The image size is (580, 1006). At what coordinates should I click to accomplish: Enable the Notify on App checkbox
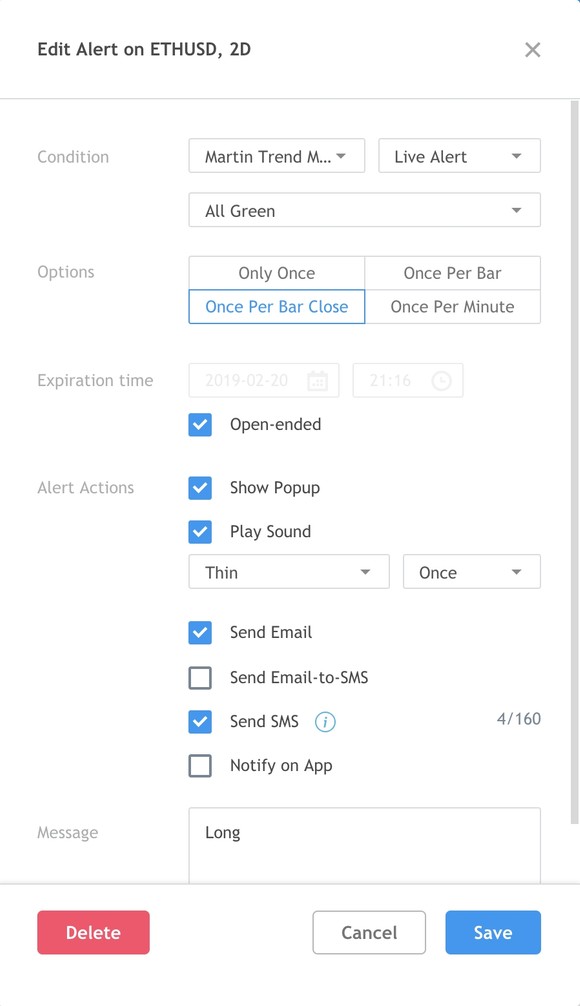point(200,765)
